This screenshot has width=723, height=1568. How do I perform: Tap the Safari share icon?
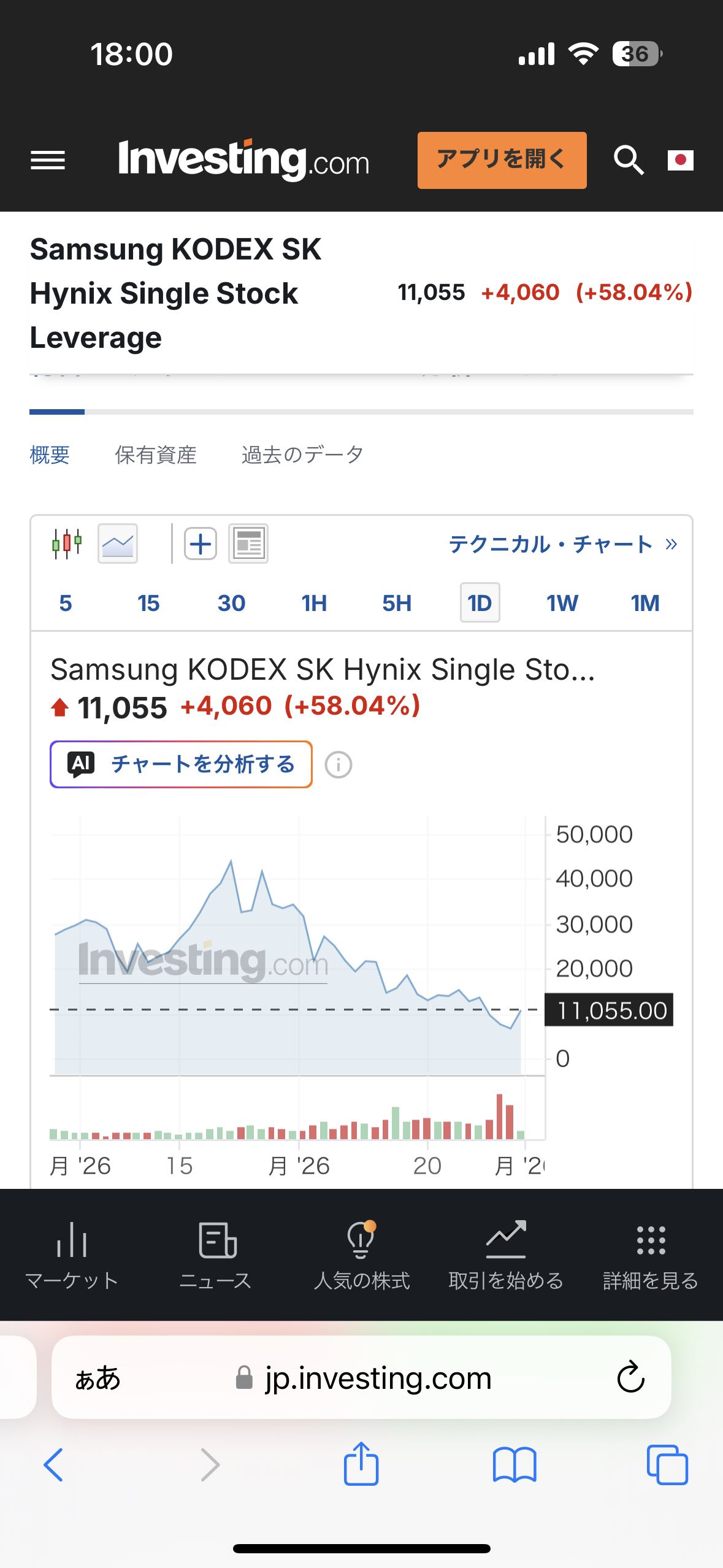click(x=361, y=1464)
